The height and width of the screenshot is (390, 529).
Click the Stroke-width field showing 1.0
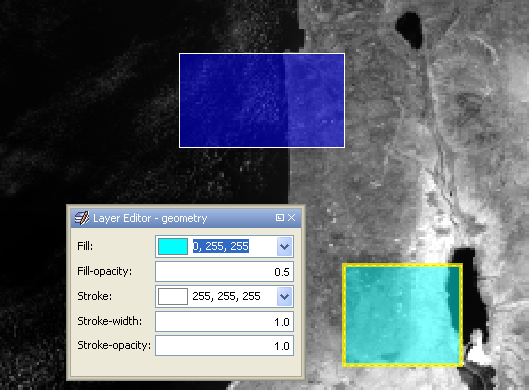224,322
